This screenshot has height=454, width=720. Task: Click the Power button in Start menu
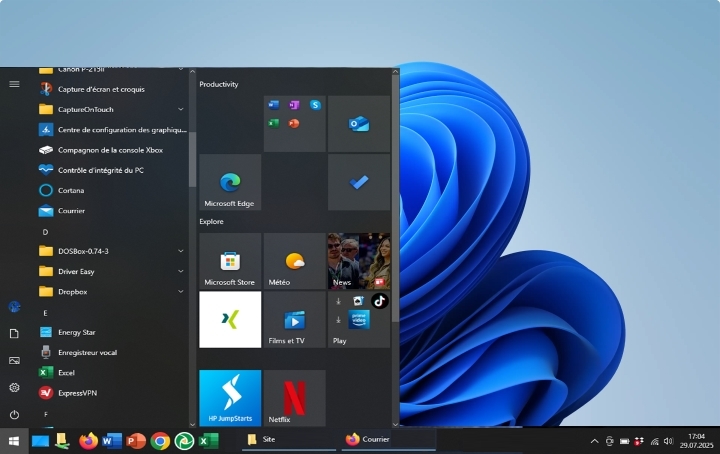pyautogui.click(x=14, y=414)
